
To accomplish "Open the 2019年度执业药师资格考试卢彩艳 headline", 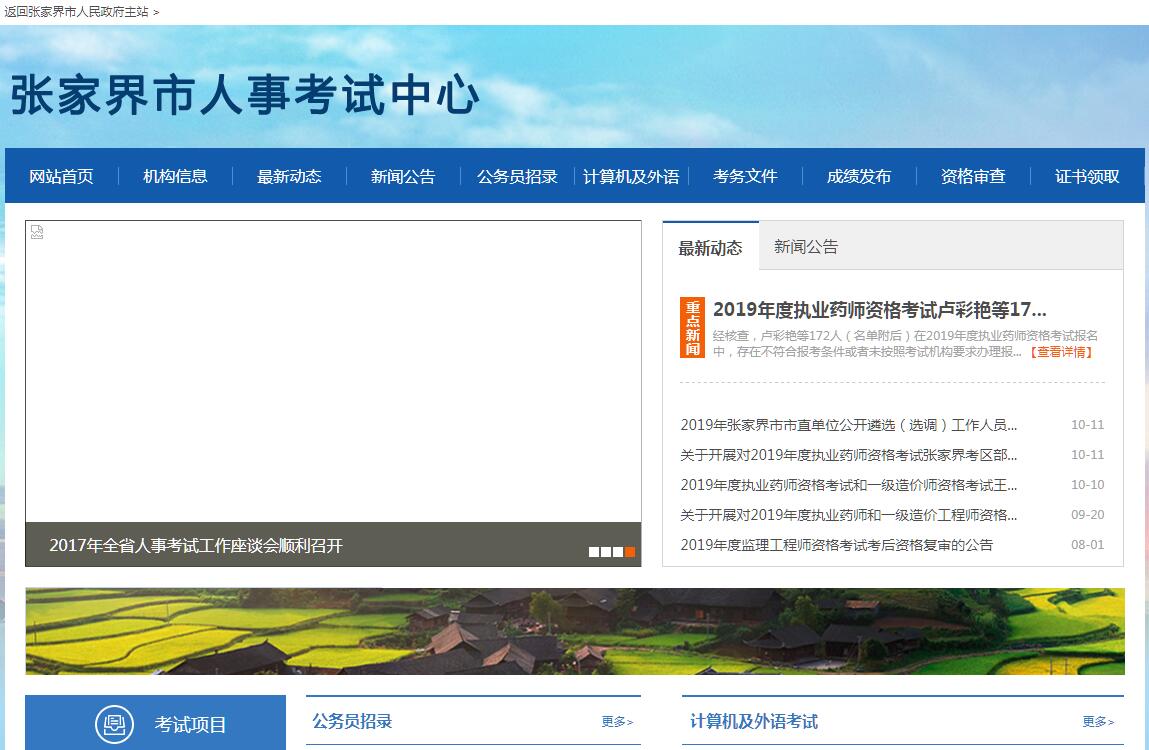I will tap(879, 310).
